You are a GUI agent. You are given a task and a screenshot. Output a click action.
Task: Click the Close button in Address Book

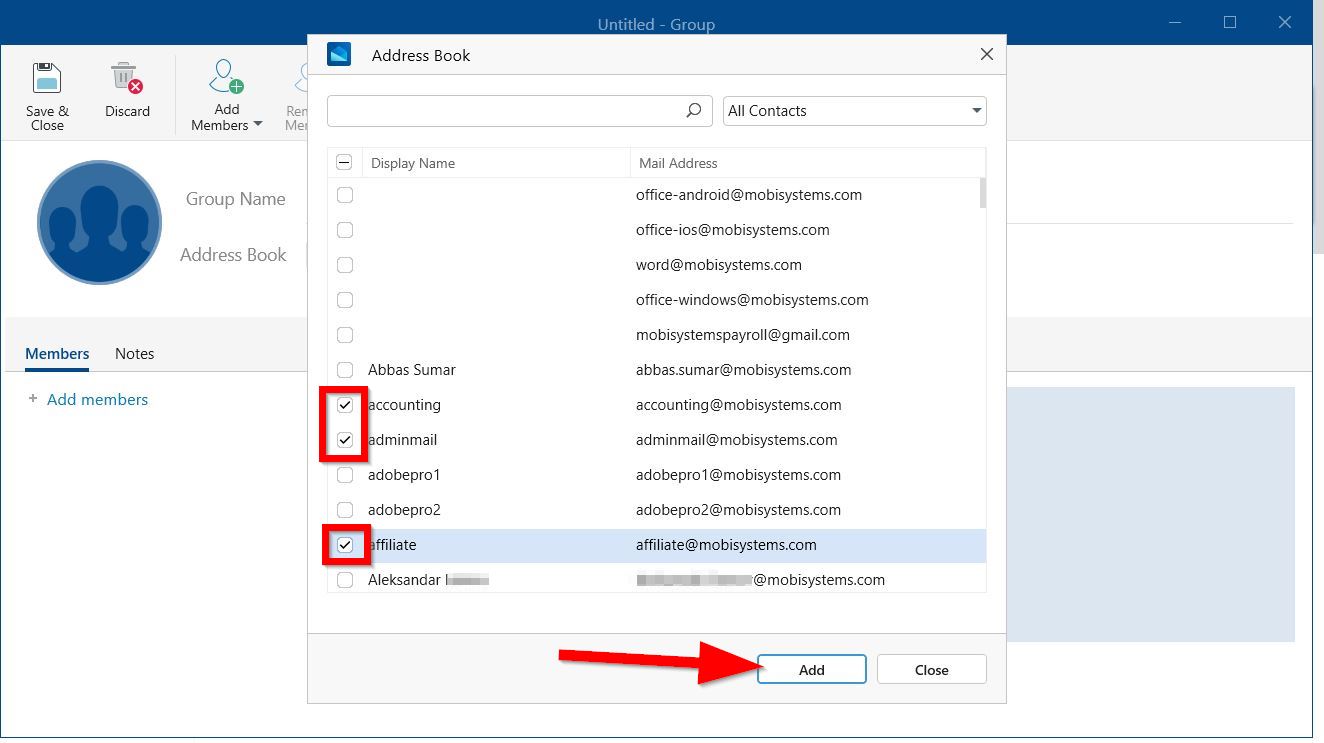[x=931, y=670]
